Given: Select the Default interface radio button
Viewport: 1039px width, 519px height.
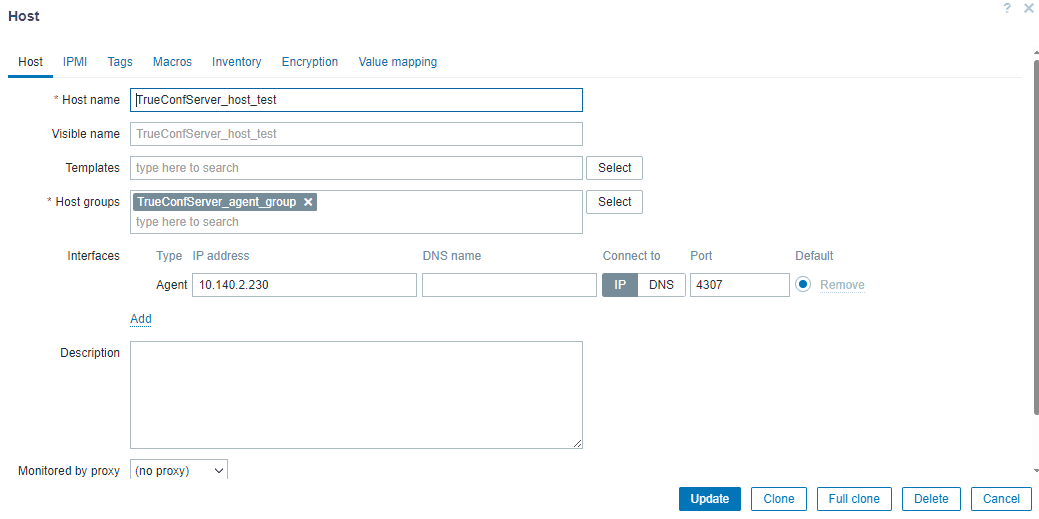Looking at the screenshot, I should 803,284.
